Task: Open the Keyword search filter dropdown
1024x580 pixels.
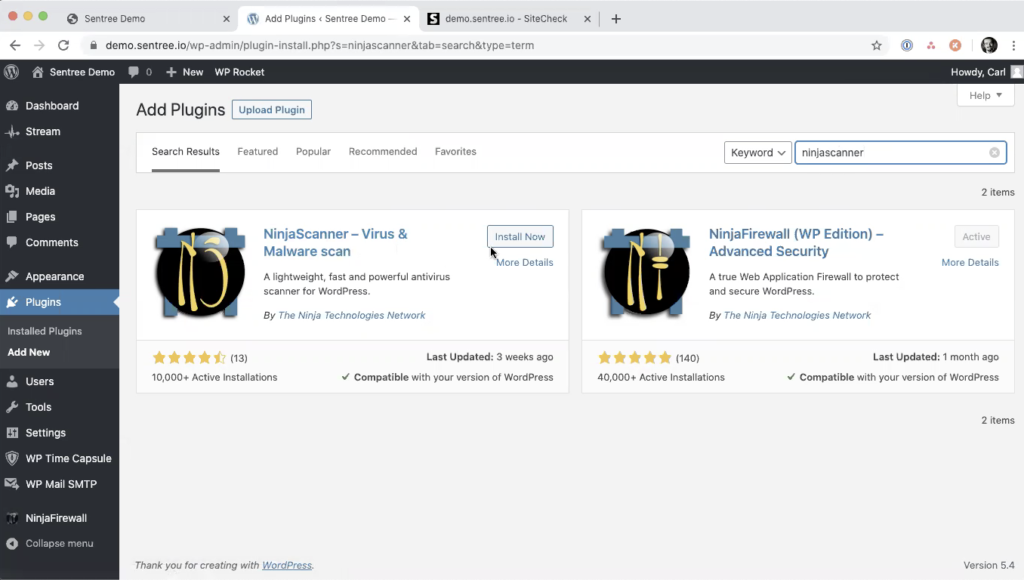Action: (x=757, y=152)
